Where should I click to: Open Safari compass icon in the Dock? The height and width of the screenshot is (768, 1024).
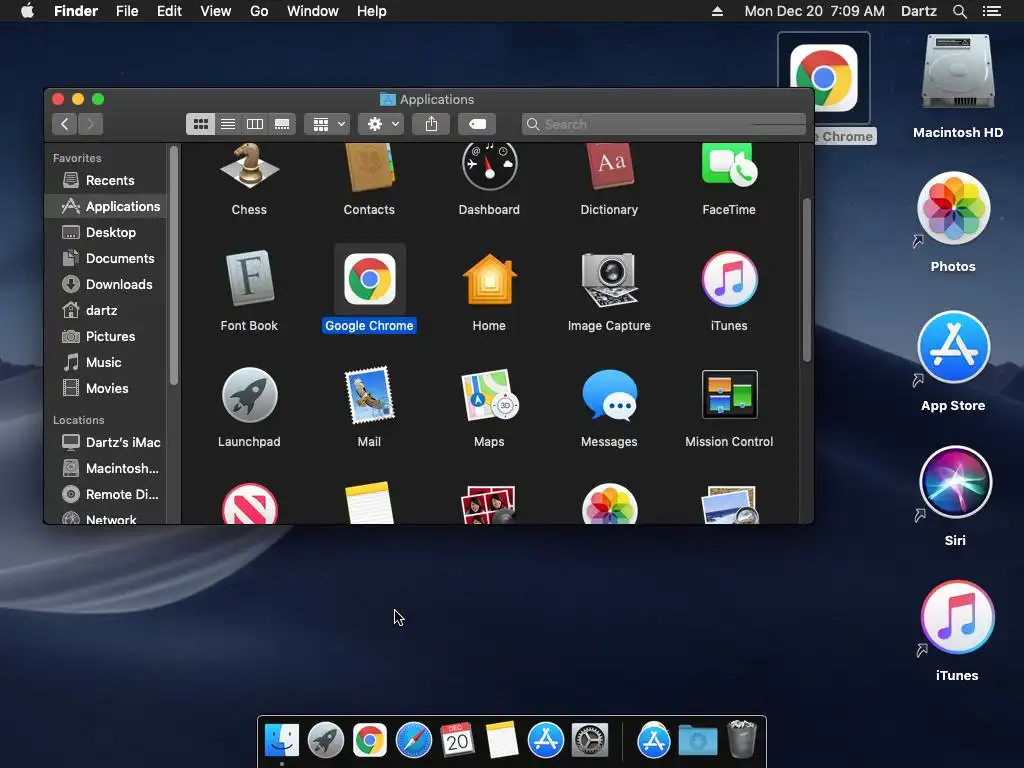tap(413, 741)
